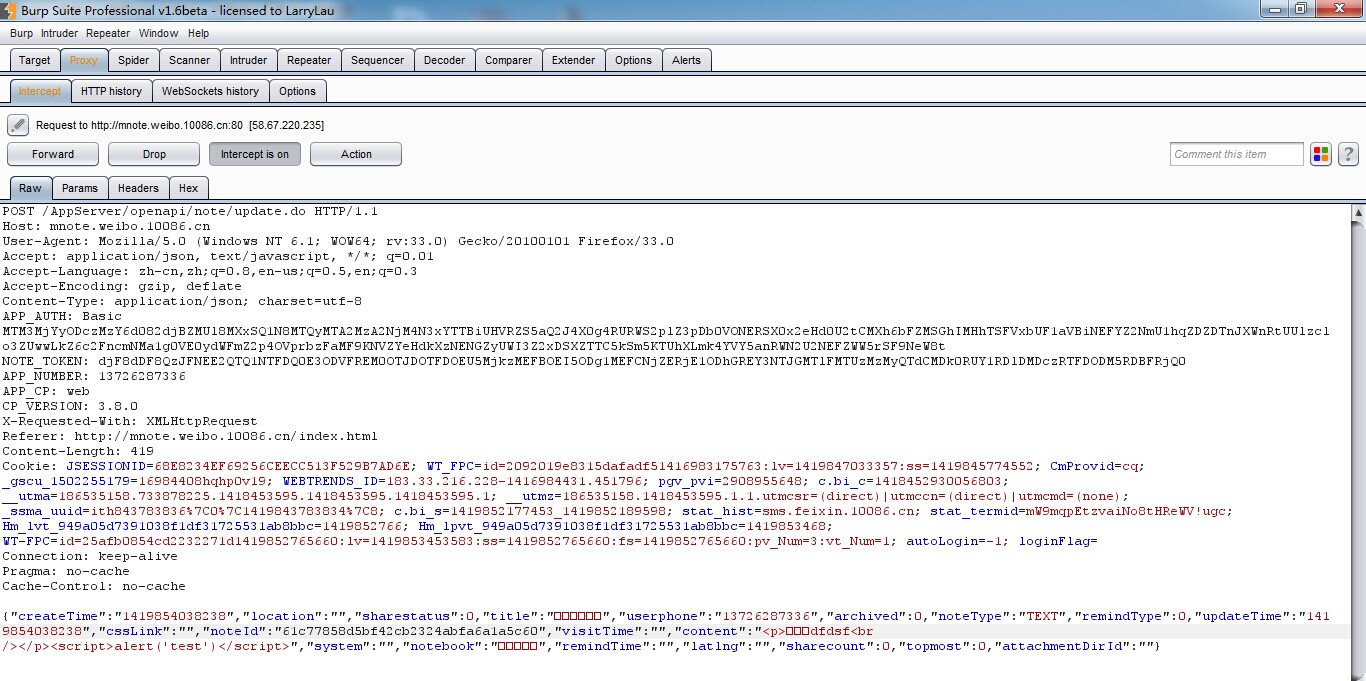The image size is (1366, 681).
Task: Click the X-Requested-With header line
Action: pyautogui.click(x=130, y=421)
